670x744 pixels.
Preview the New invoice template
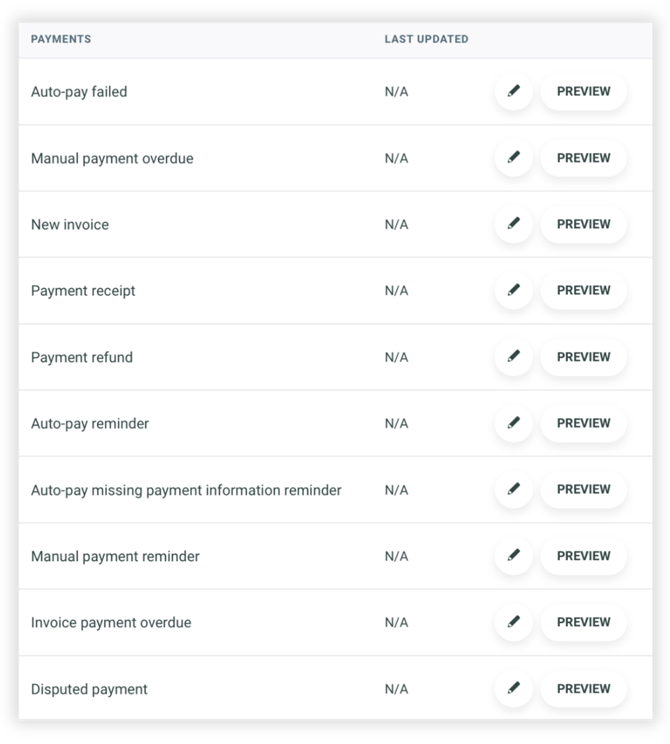click(x=583, y=224)
